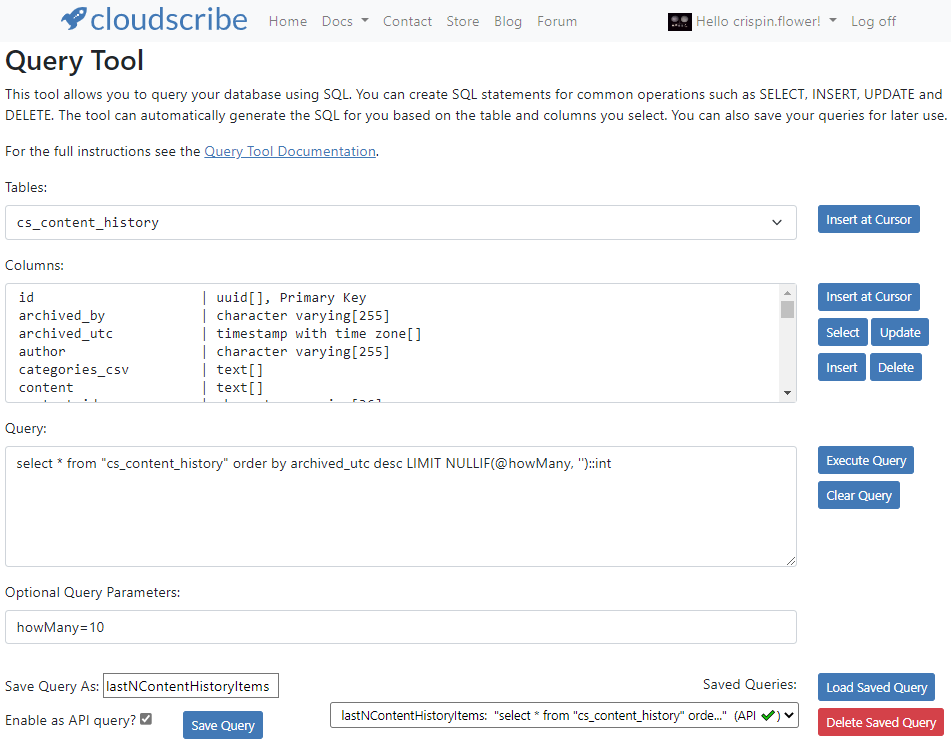Click the Load Saved Query button
Screen dimensions: 951x742
click(x=876, y=687)
